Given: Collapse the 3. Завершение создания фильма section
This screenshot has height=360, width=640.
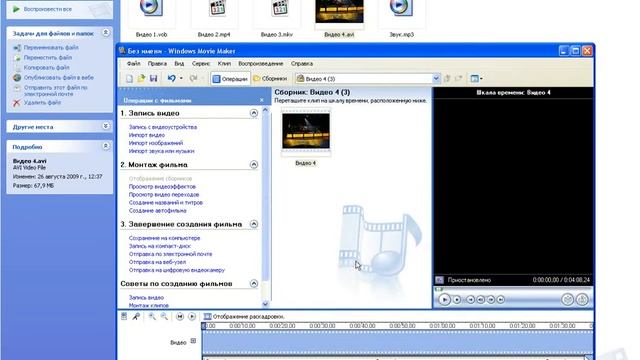Looking at the screenshot, I should tap(254, 224).
